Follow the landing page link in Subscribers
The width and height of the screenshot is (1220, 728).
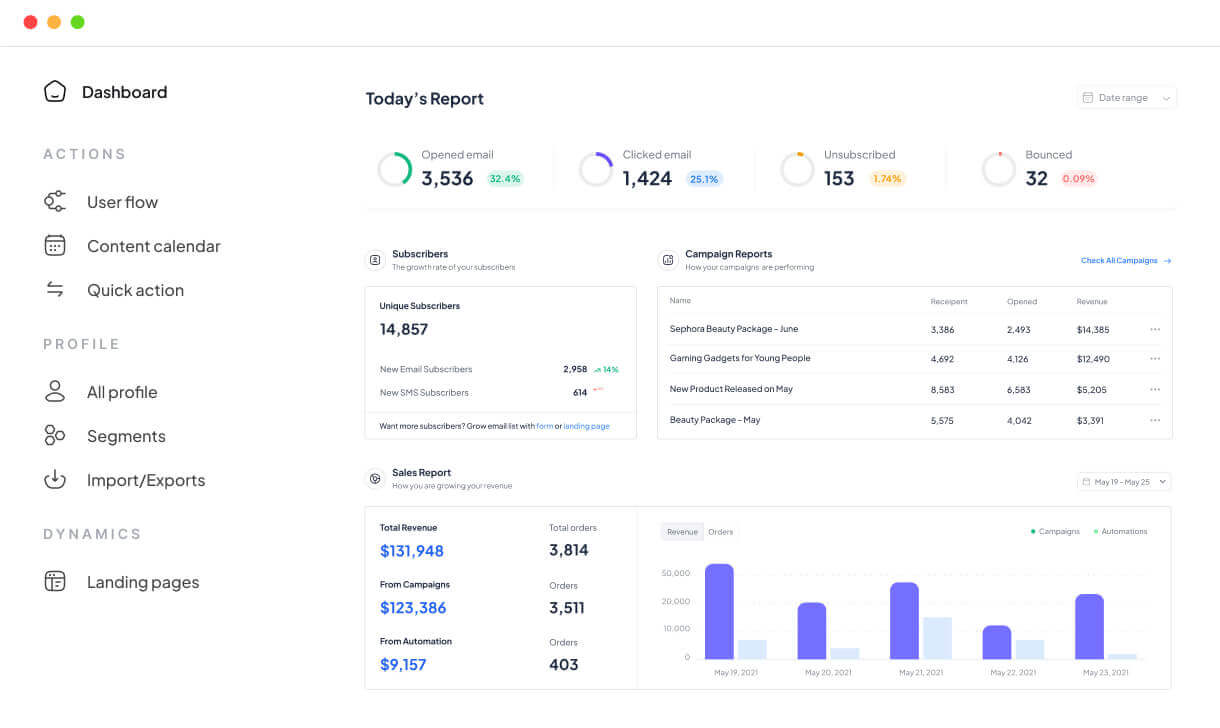click(x=586, y=426)
